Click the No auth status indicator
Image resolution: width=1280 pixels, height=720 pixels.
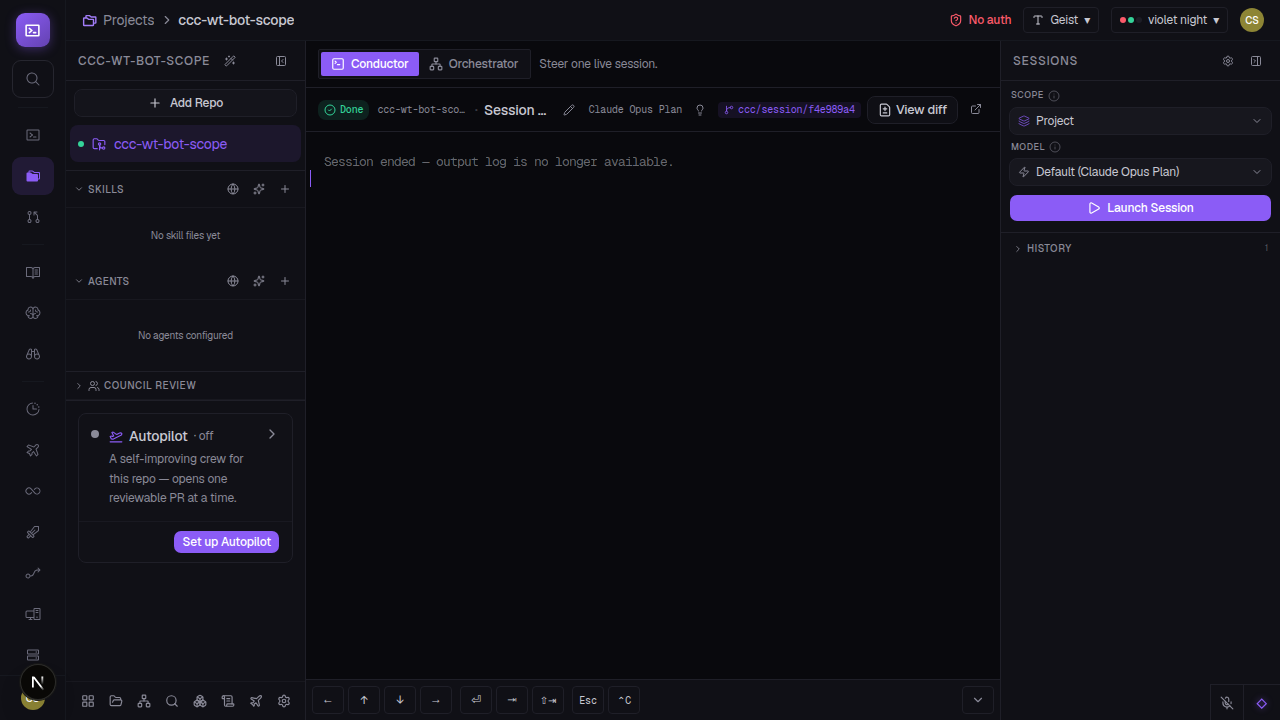[x=980, y=20]
